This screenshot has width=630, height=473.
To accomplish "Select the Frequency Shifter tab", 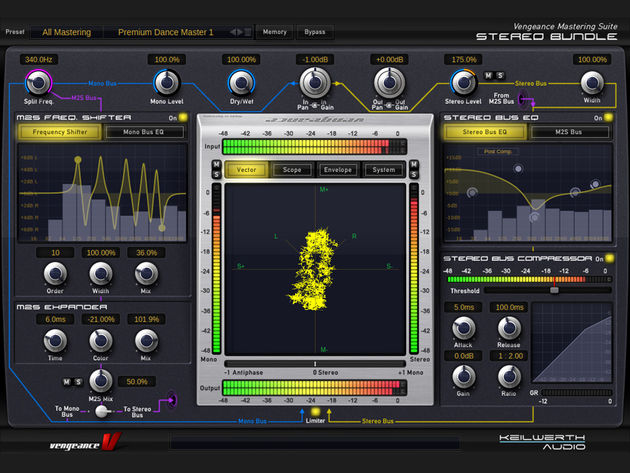I will coord(59,132).
